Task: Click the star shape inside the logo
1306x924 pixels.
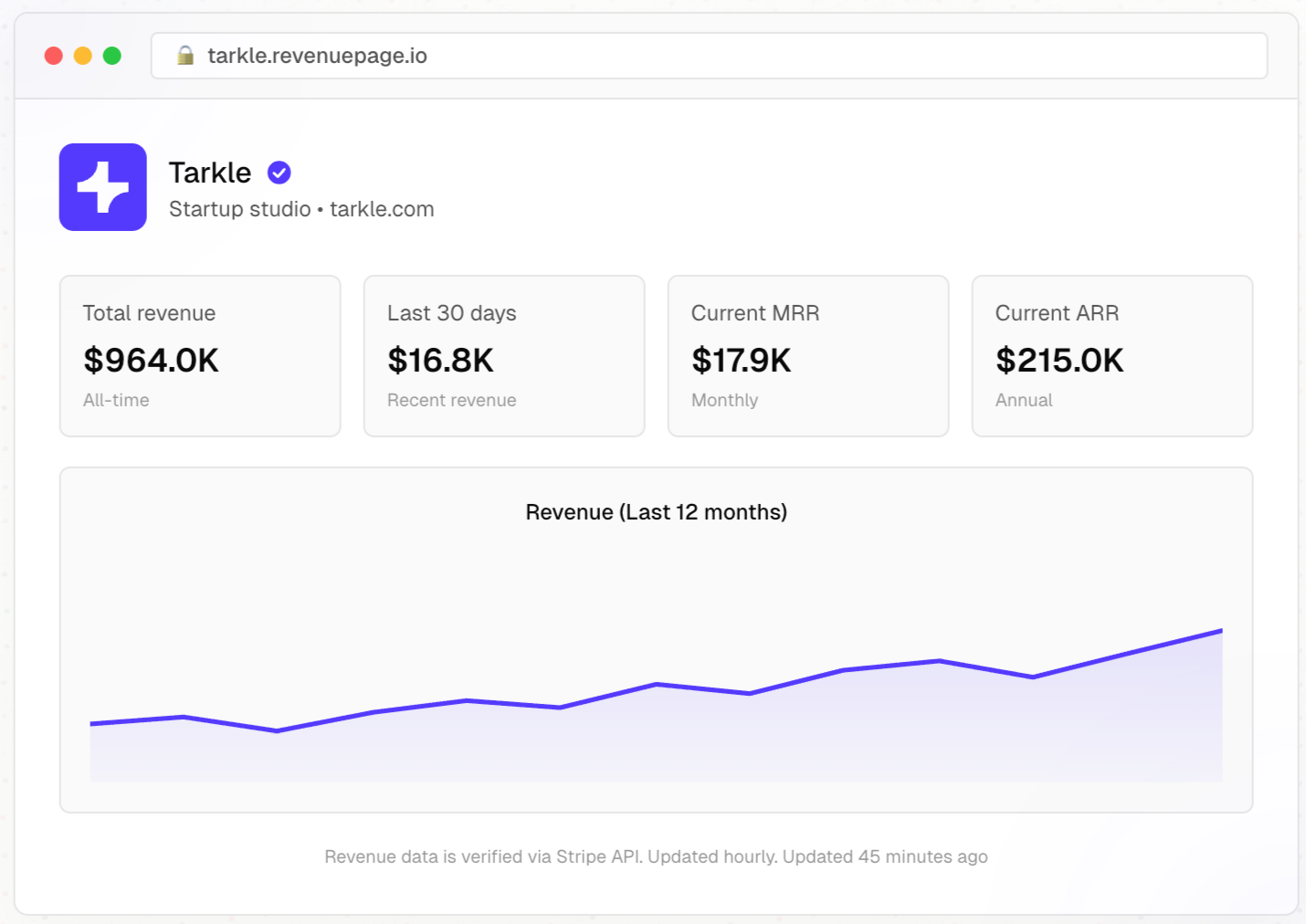Action: pos(102,186)
